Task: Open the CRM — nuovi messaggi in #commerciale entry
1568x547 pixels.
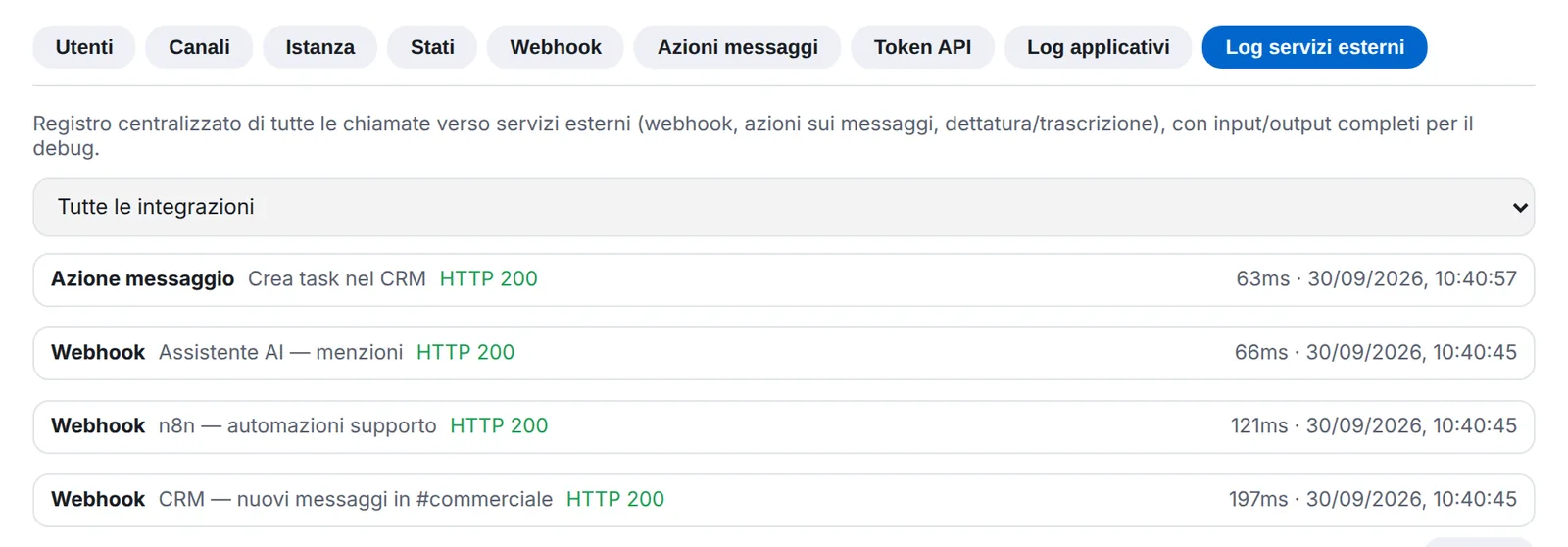Action: point(783,500)
